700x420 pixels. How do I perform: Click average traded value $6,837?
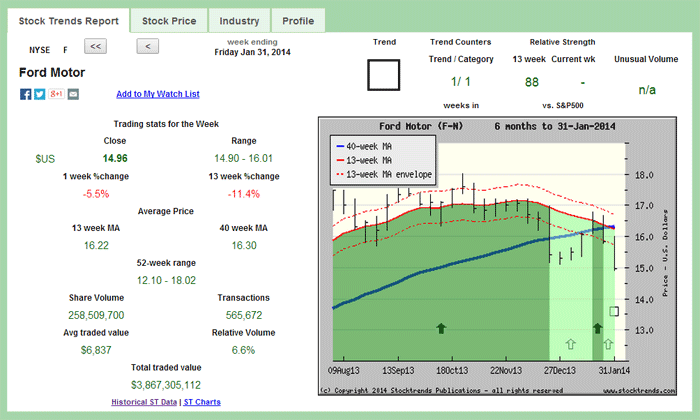[x=96, y=350]
